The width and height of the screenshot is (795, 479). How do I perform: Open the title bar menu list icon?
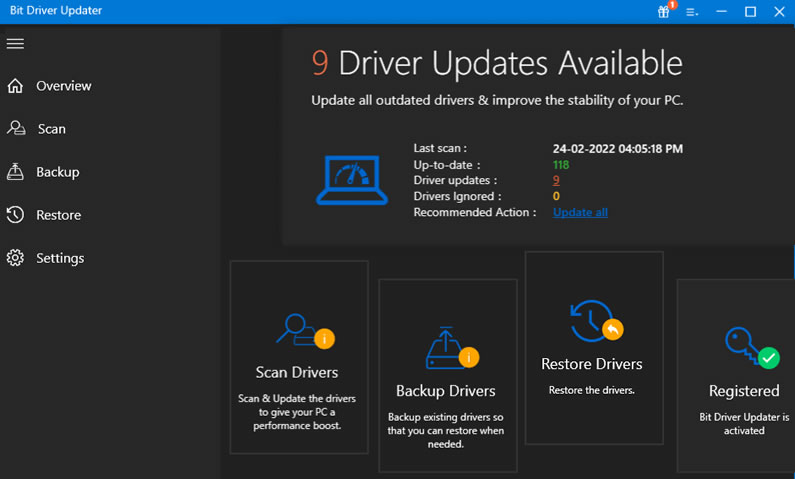click(692, 12)
